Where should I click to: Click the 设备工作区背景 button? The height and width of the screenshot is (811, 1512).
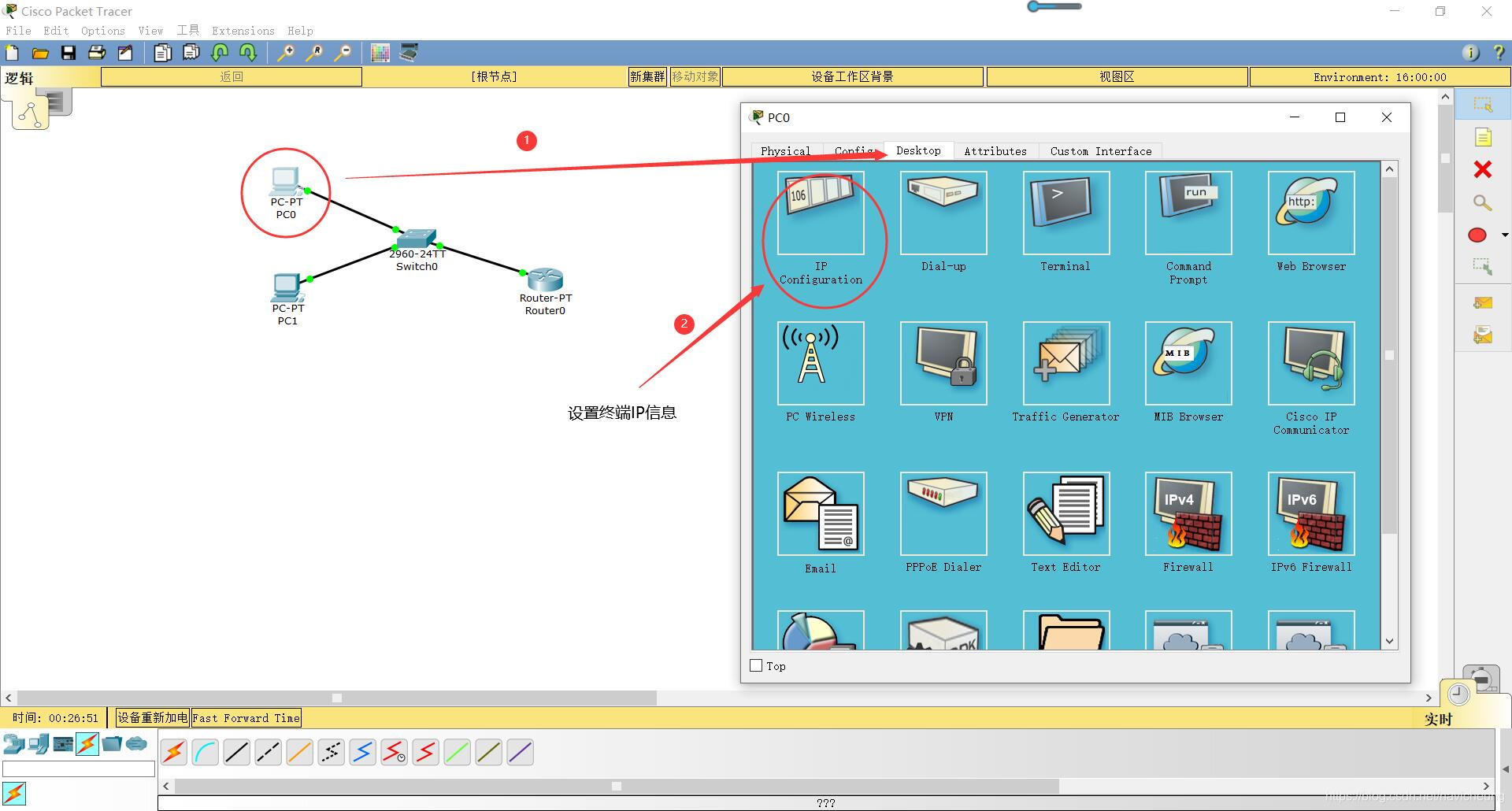pos(853,76)
